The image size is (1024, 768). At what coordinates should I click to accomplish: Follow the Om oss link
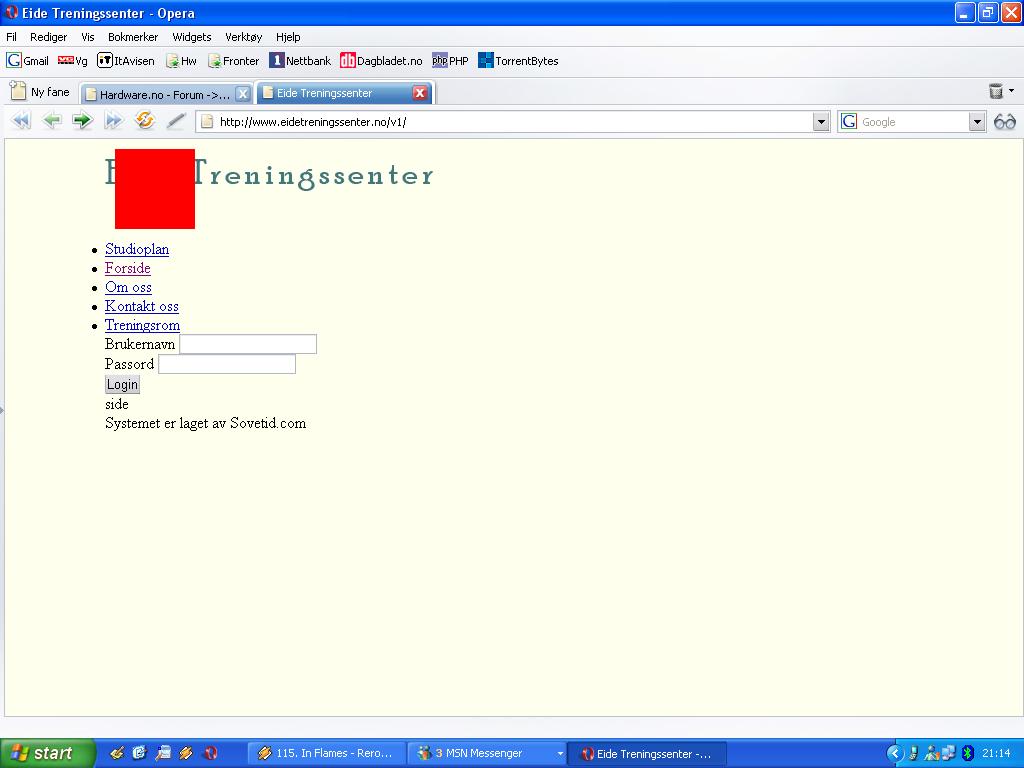[129, 287]
